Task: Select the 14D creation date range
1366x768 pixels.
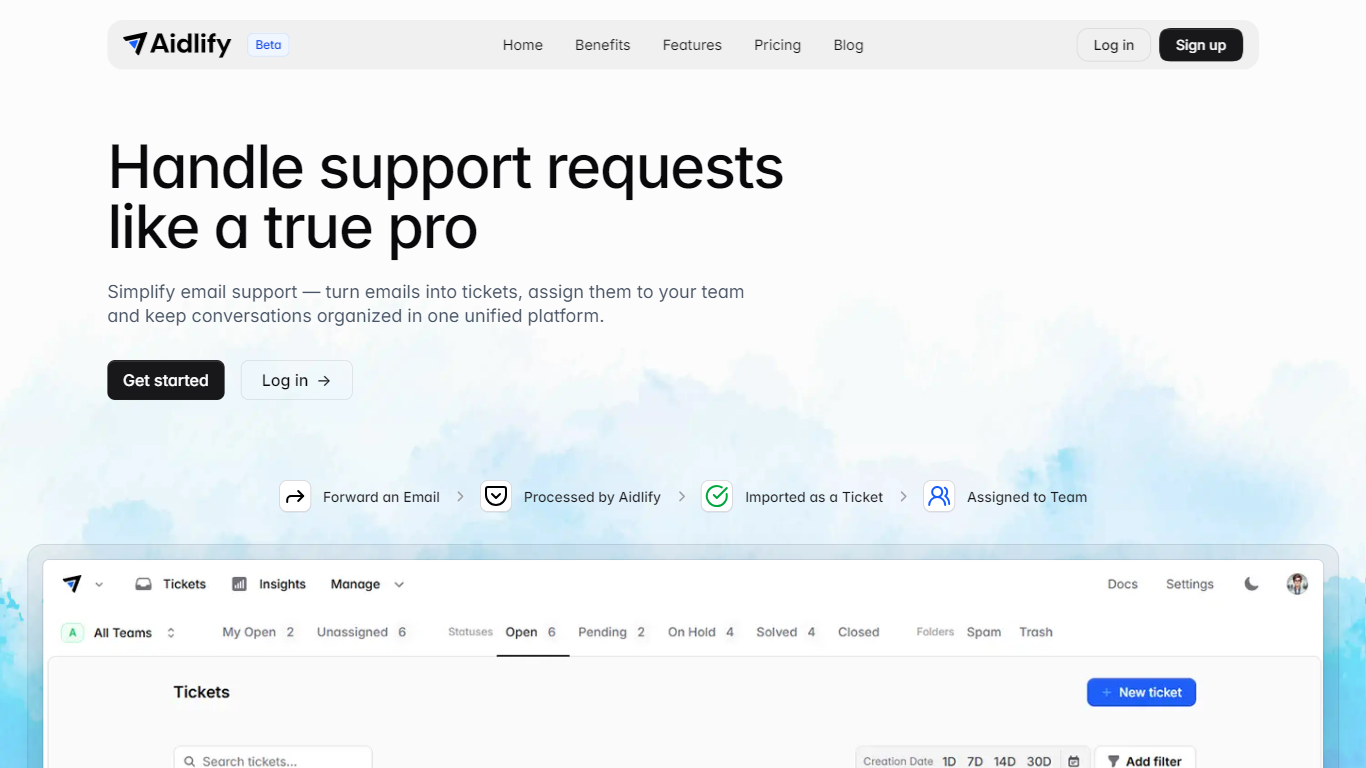Action: pos(1005,761)
